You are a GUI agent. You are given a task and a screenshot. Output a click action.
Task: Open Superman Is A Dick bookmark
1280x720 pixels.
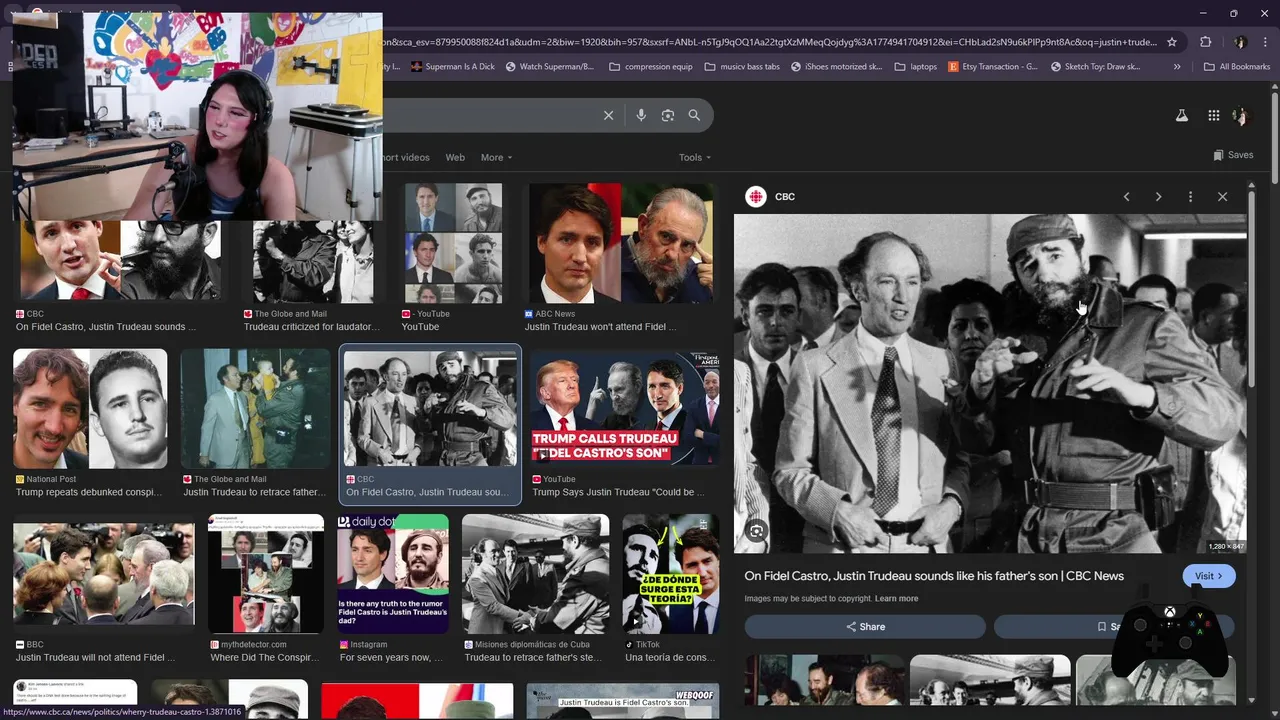click(452, 67)
